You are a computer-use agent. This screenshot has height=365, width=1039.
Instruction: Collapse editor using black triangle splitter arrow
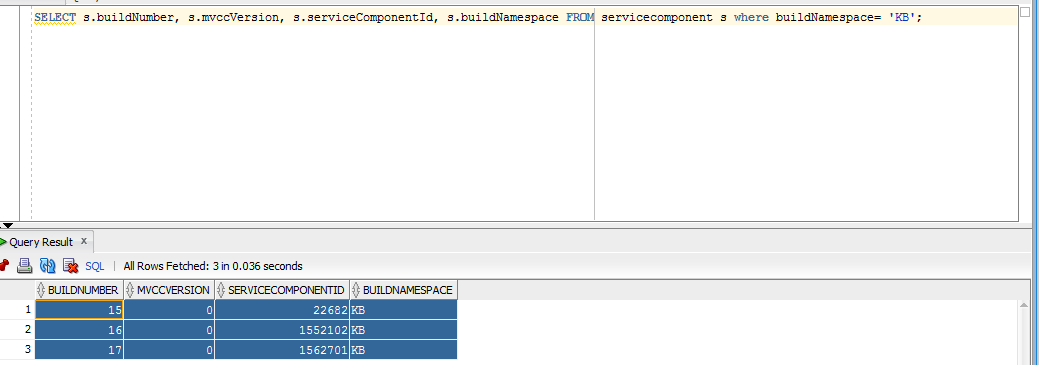pos(7,225)
